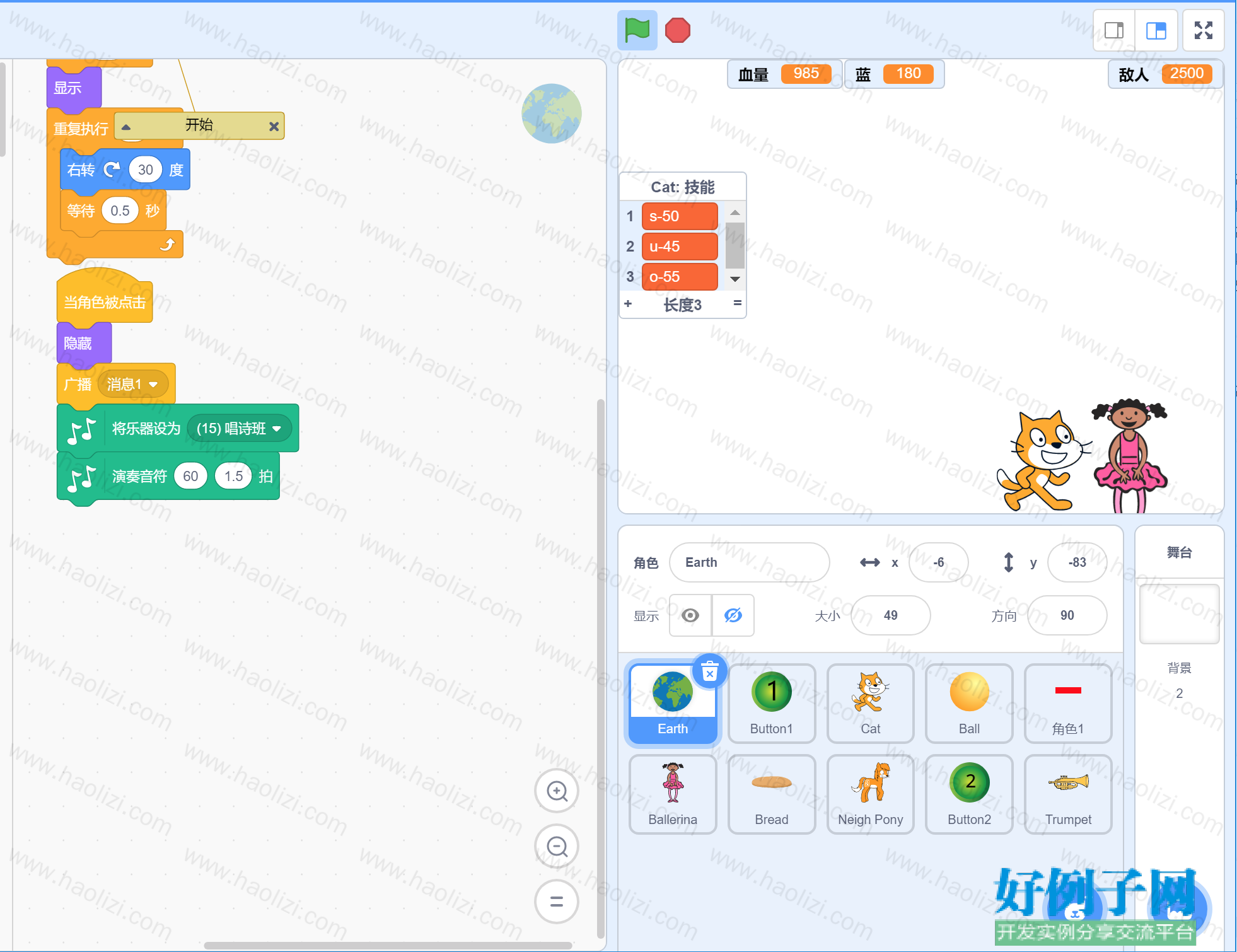Select the Neigh Pony sprite
Screen dimensions: 1237x952
tap(871, 794)
